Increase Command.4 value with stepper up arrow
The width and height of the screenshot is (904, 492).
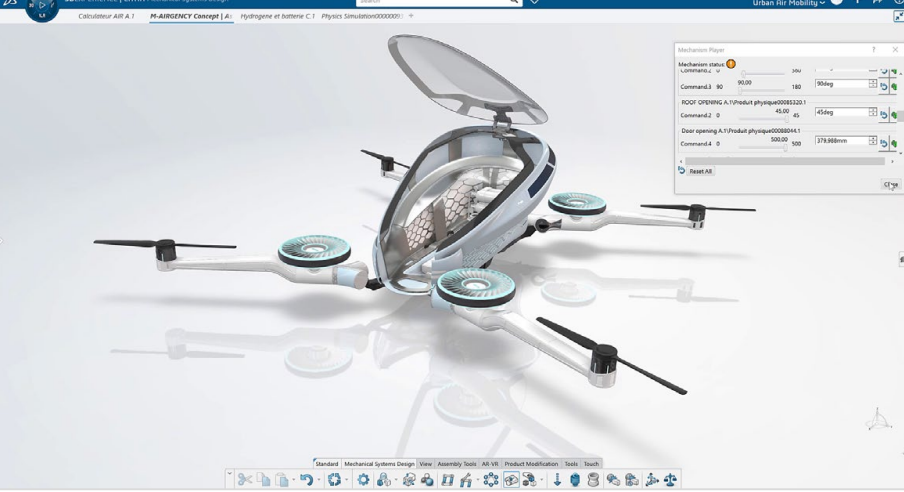[x=873, y=138]
